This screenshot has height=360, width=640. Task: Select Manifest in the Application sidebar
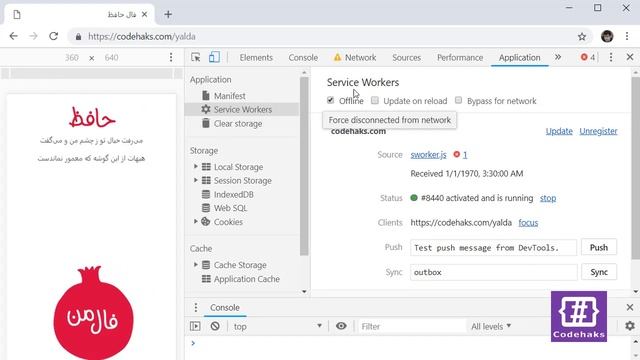pyautogui.click(x=229, y=96)
